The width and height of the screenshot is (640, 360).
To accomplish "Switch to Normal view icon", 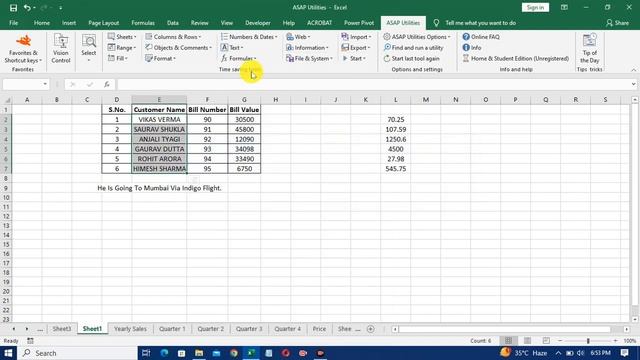I will coord(508,340).
